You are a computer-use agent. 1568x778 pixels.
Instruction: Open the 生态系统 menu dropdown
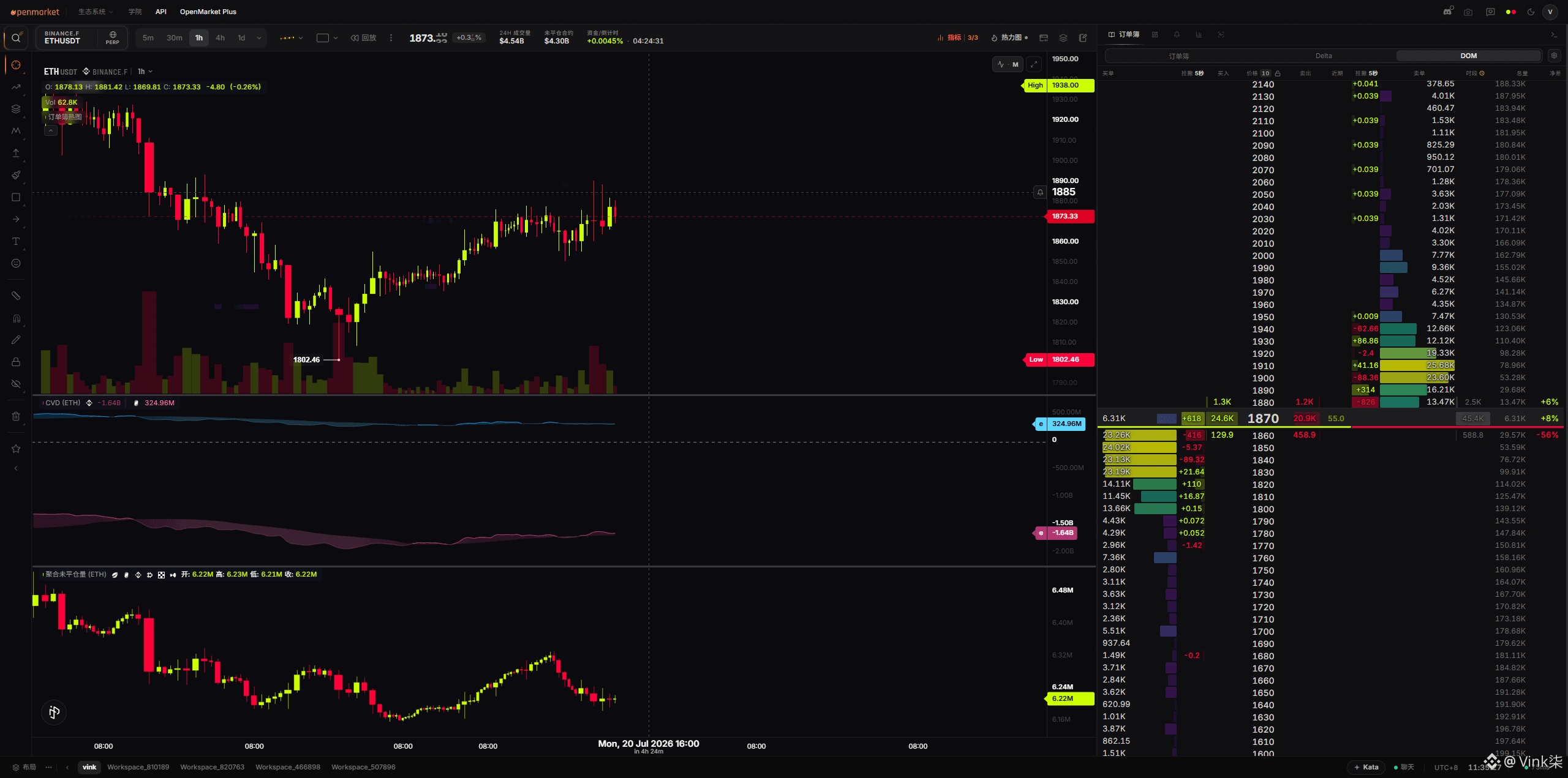(x=96, y=12)
